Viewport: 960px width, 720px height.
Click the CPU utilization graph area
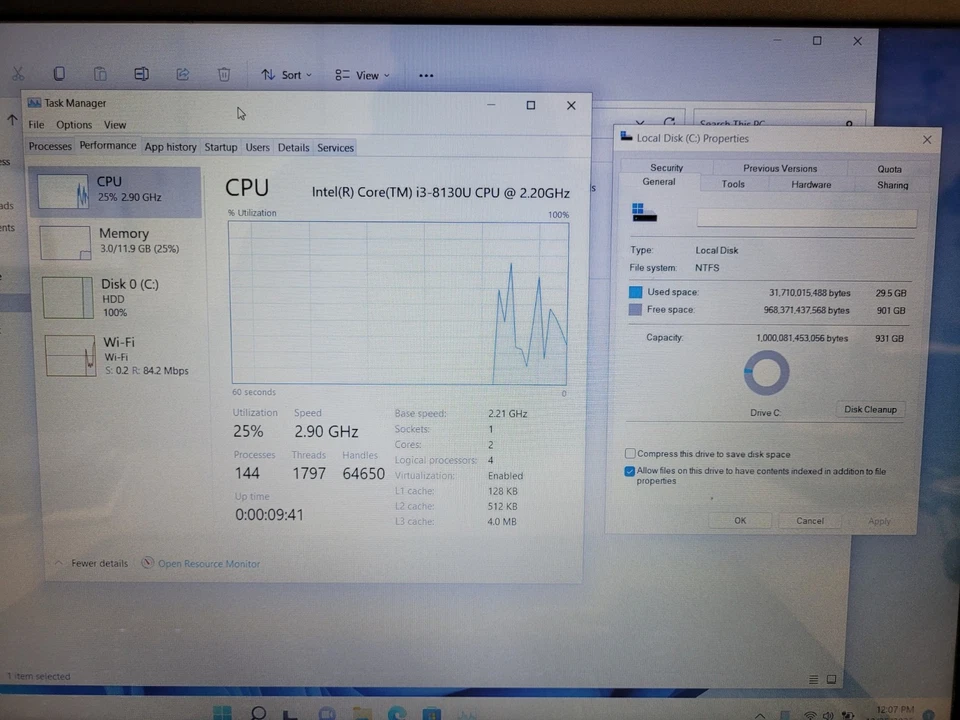(399, 303)
